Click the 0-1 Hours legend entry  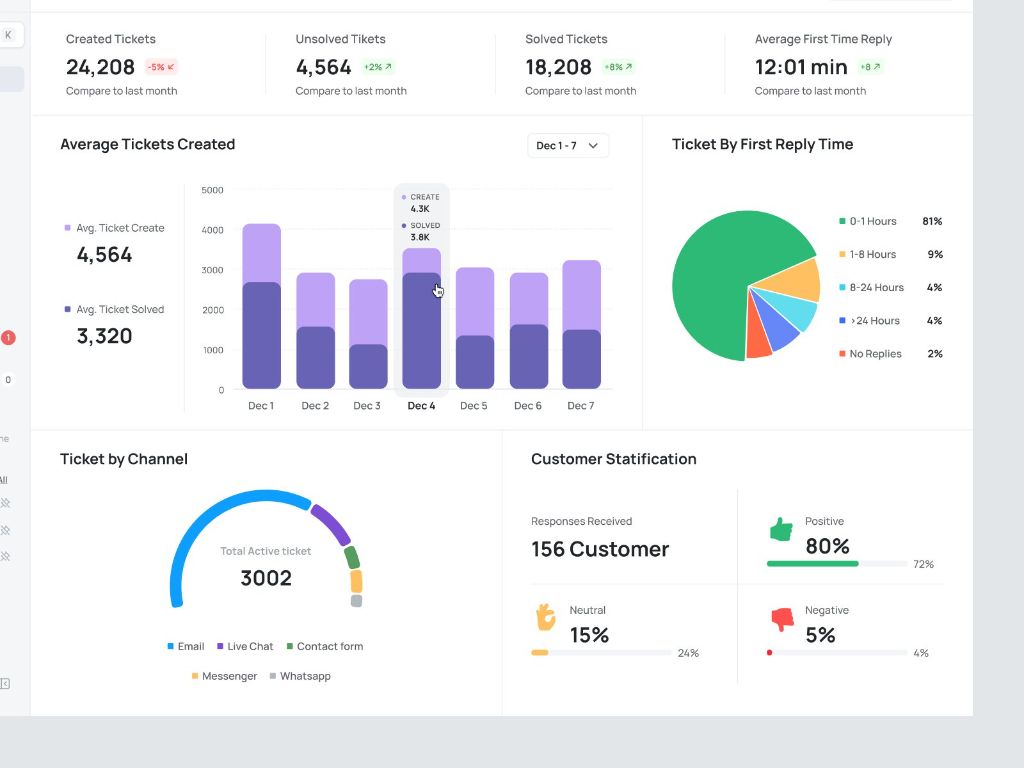click(x=872, y=221)
